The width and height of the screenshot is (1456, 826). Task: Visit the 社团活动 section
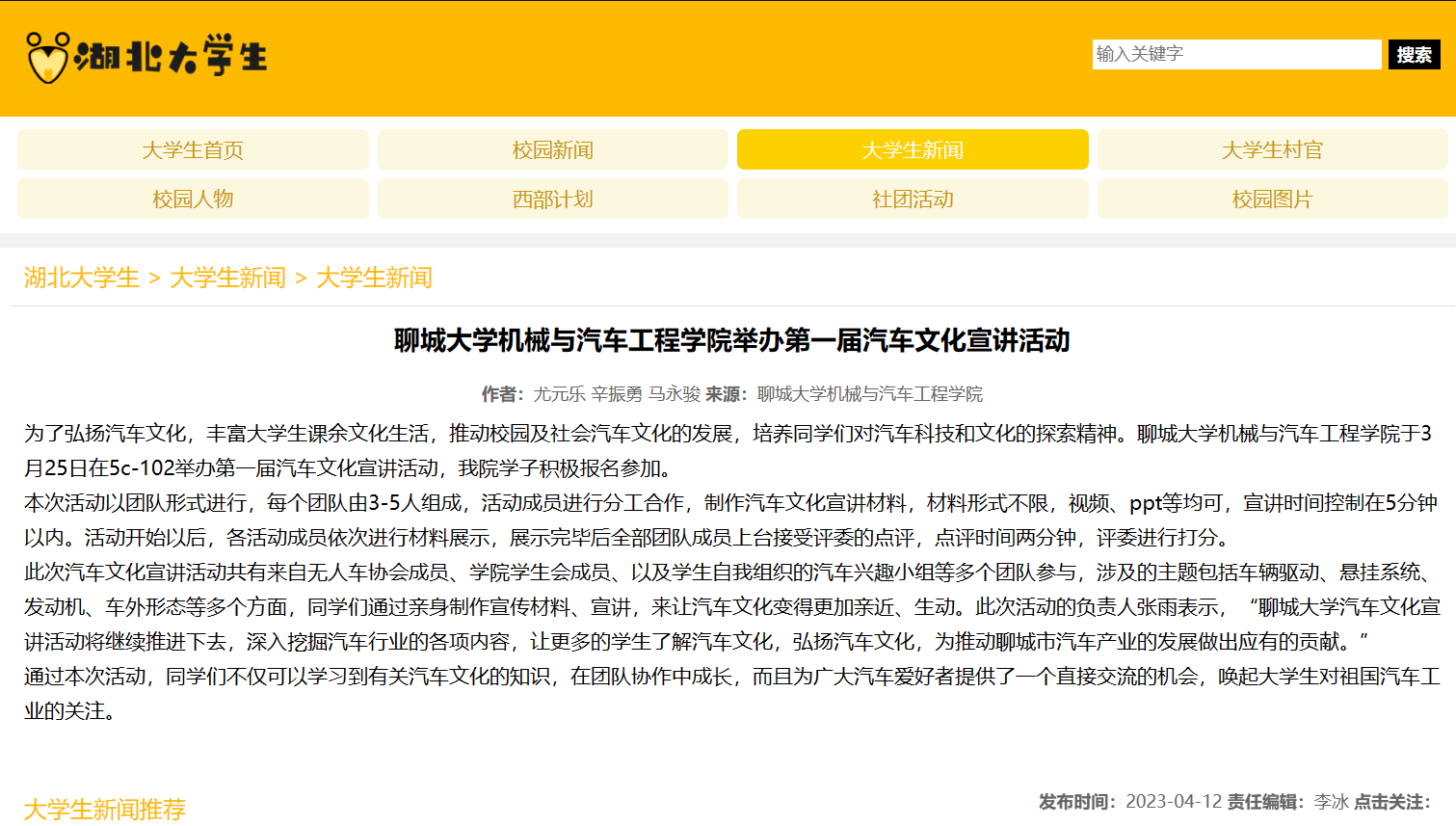point(912,200)
